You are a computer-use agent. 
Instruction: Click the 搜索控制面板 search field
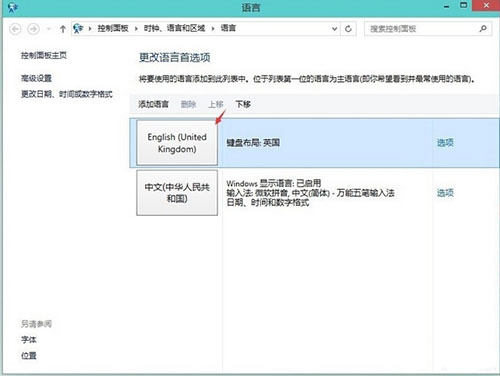(x=423, y=29)
